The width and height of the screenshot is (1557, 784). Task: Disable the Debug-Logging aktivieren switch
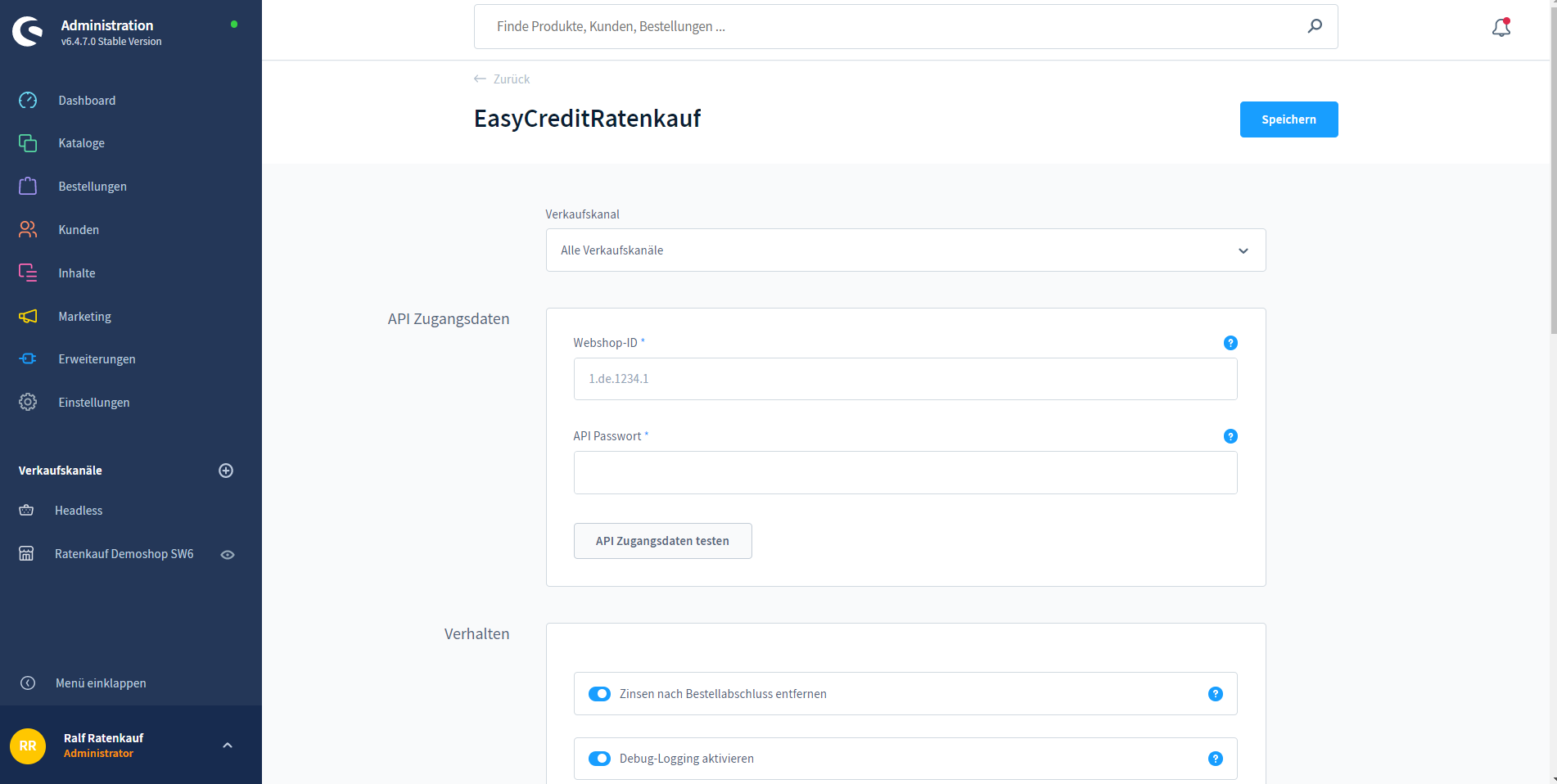[x=599, y=759]
